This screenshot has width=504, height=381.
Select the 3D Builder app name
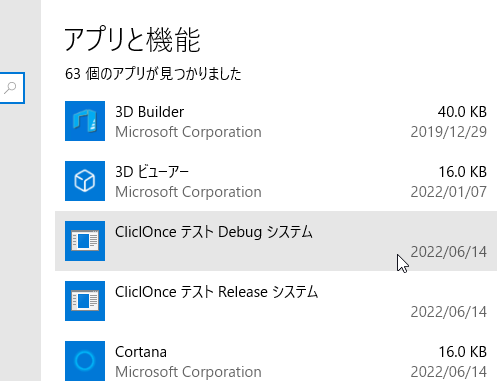[x=149, y=112]
